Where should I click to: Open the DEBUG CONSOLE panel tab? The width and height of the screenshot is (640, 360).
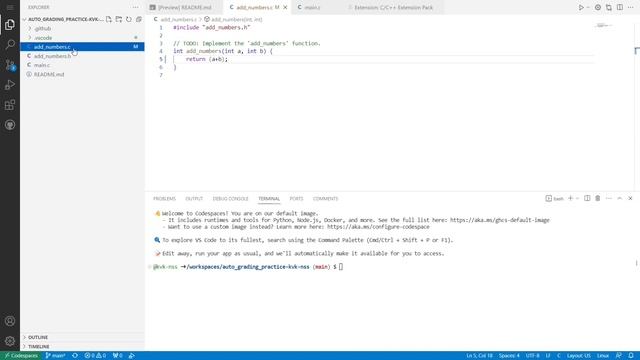[230, 199]
